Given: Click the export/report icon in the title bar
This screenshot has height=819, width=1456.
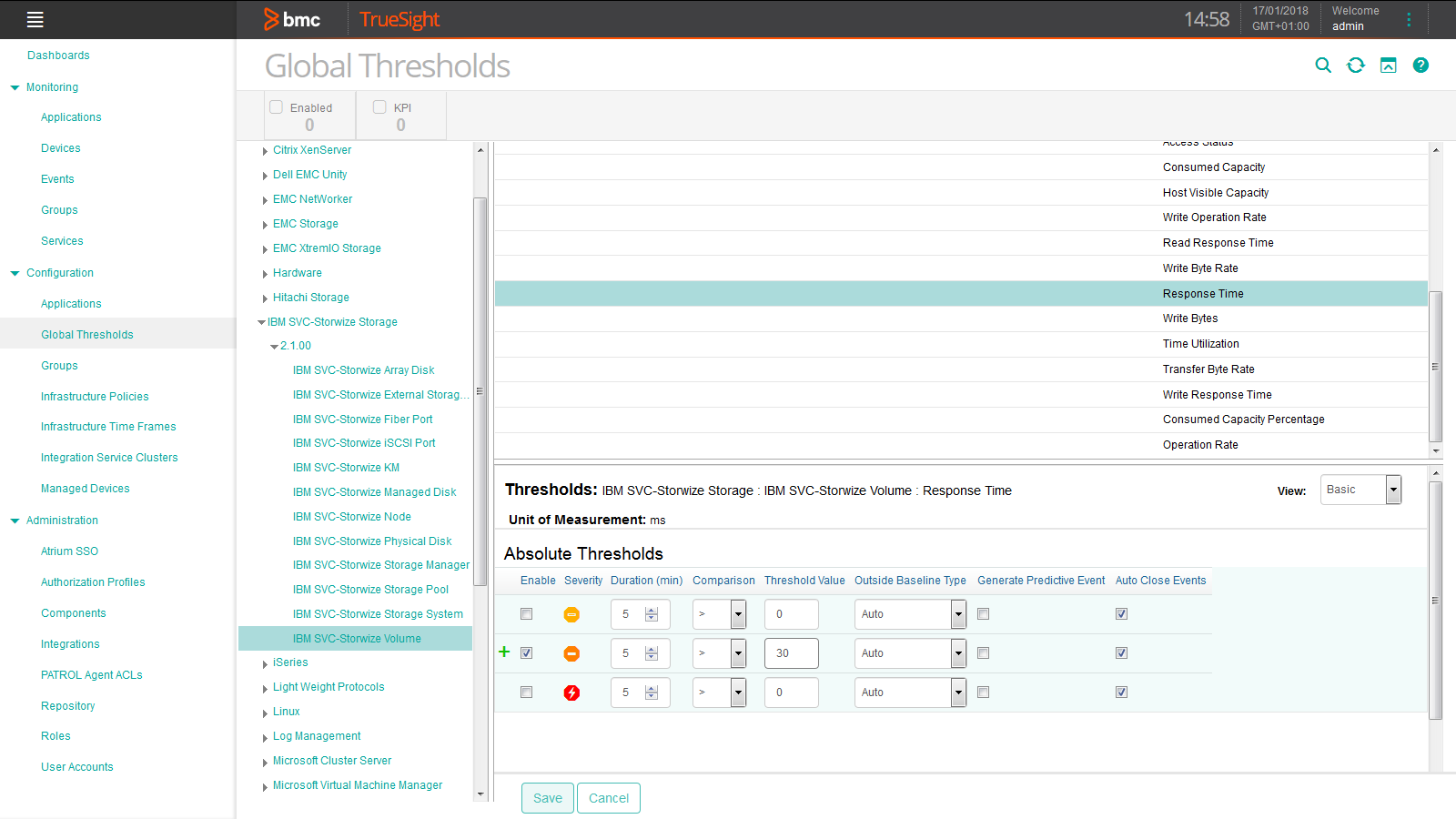Looking at the screenshot, I should point(1388,65).
